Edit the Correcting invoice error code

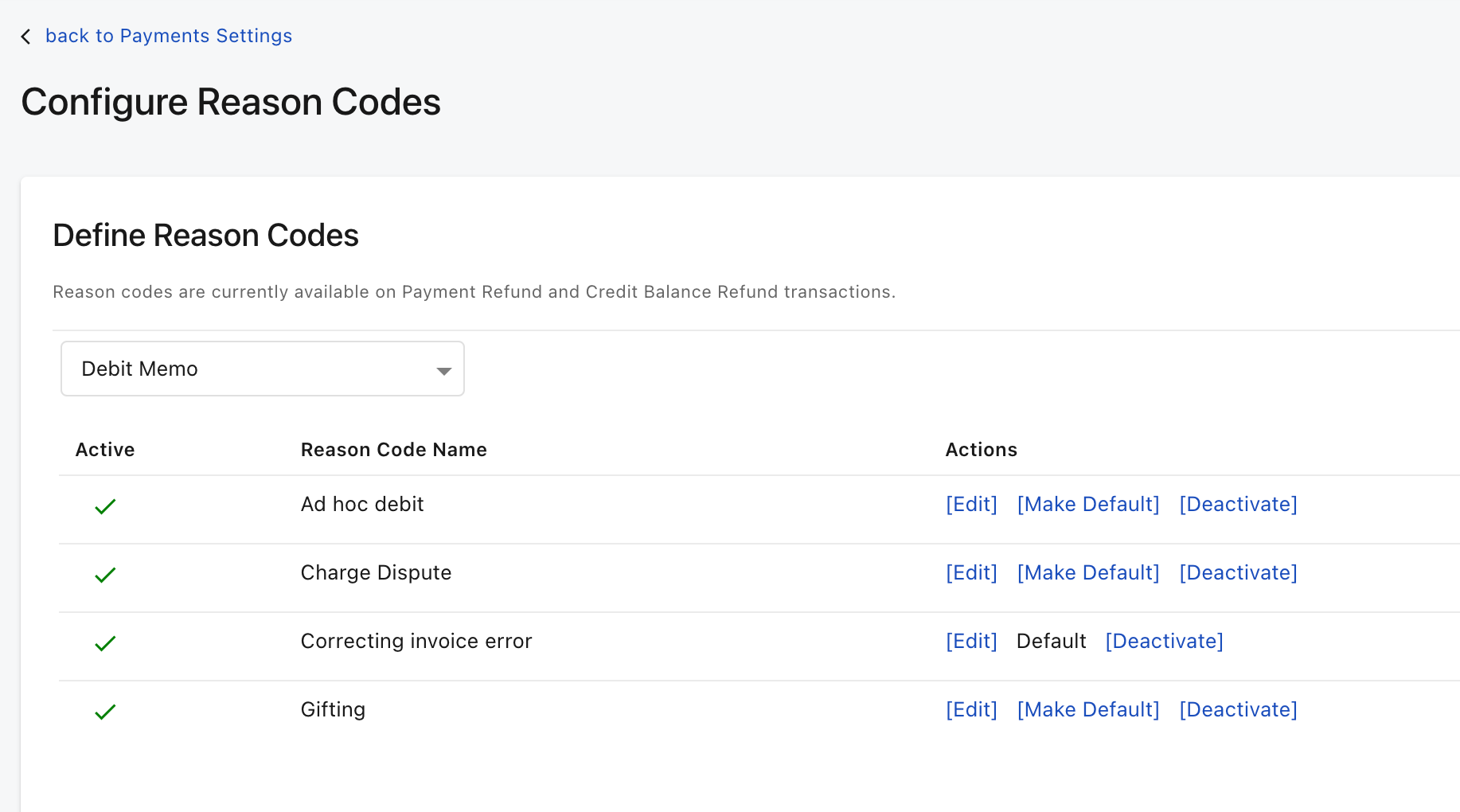[970, 641]
